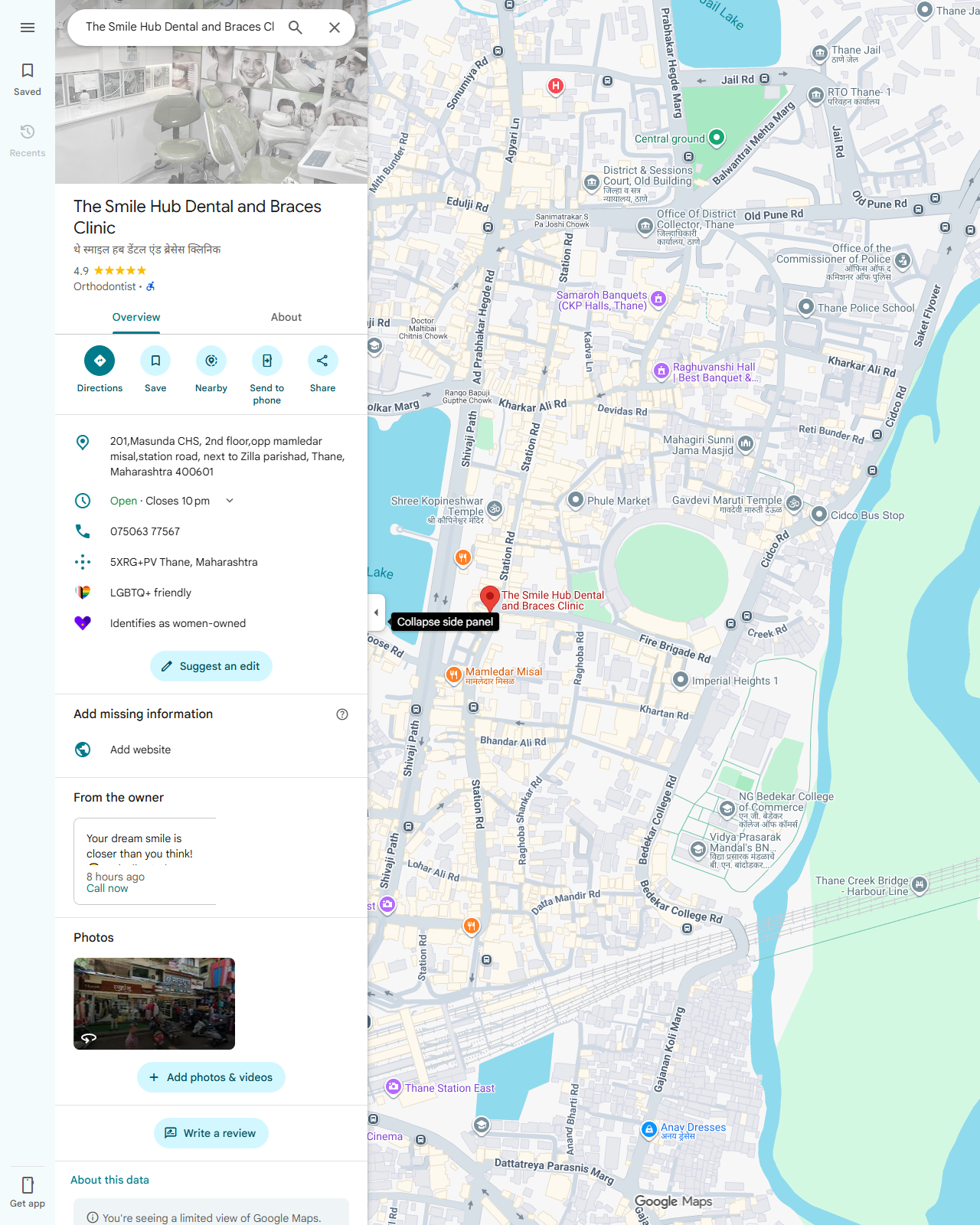Screen dimensions: 980x1225
Task: Select Thane Creek Bridge station marker
Action: click(920, 884)
